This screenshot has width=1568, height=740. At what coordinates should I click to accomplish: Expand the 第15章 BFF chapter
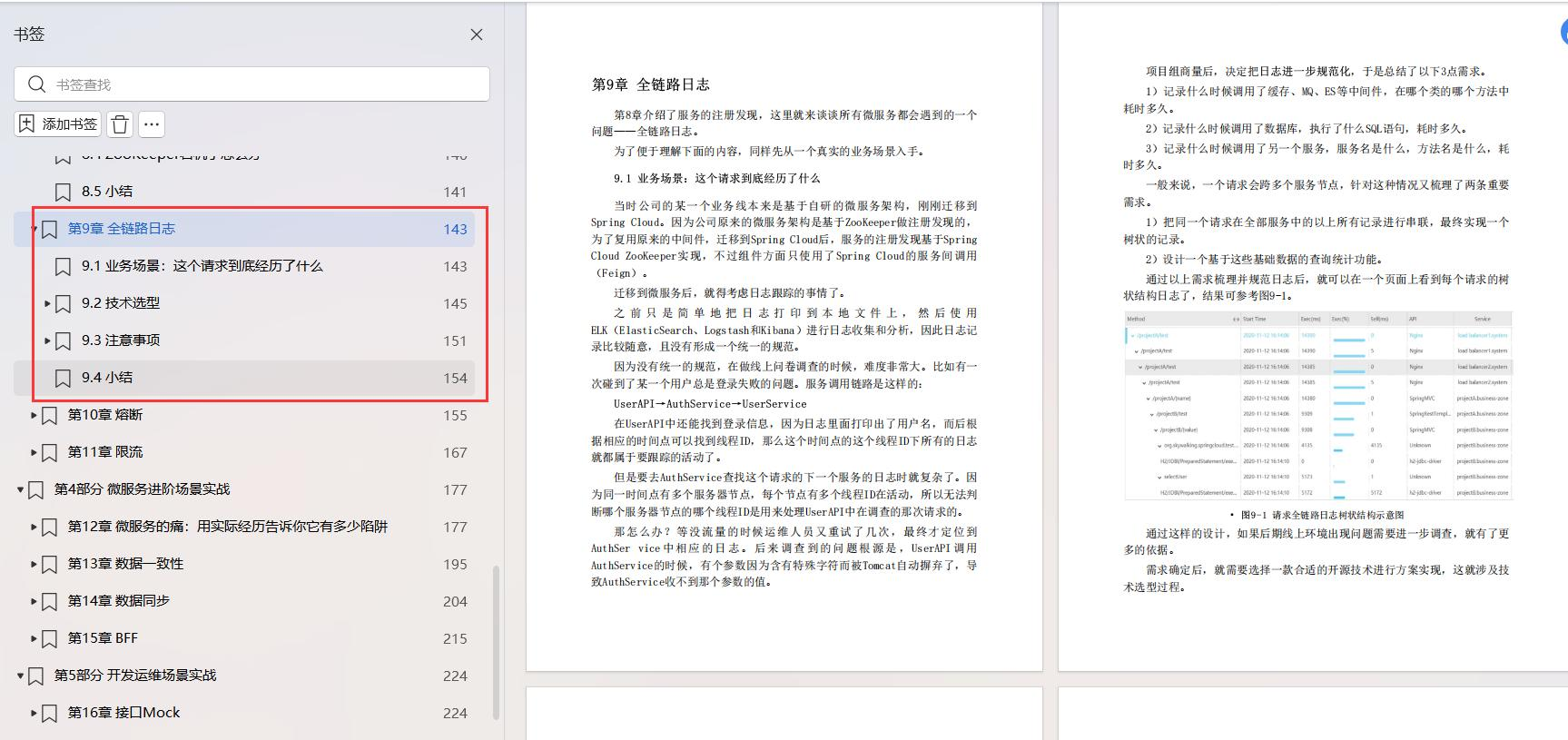(x=35, y=638)
